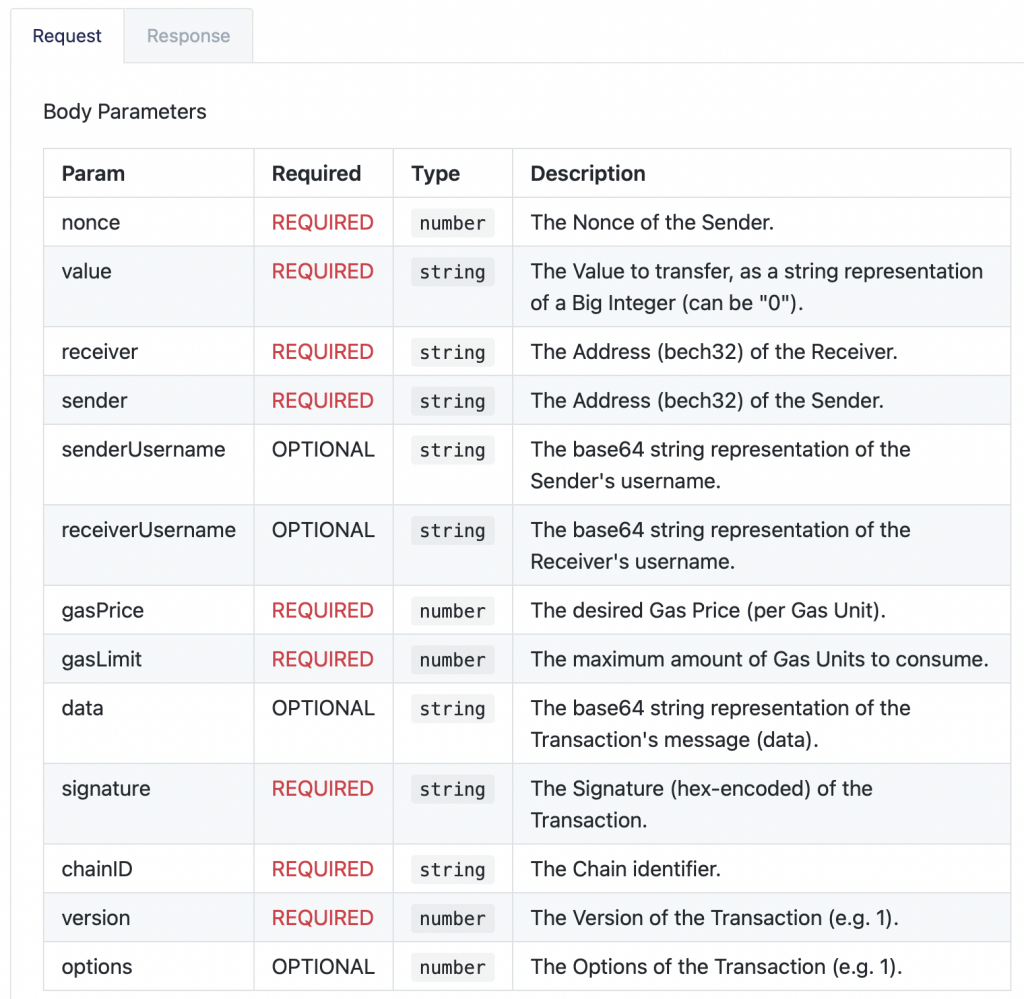
Task: Click the gasLimit parameter name
Action: [x=101, y=659]
